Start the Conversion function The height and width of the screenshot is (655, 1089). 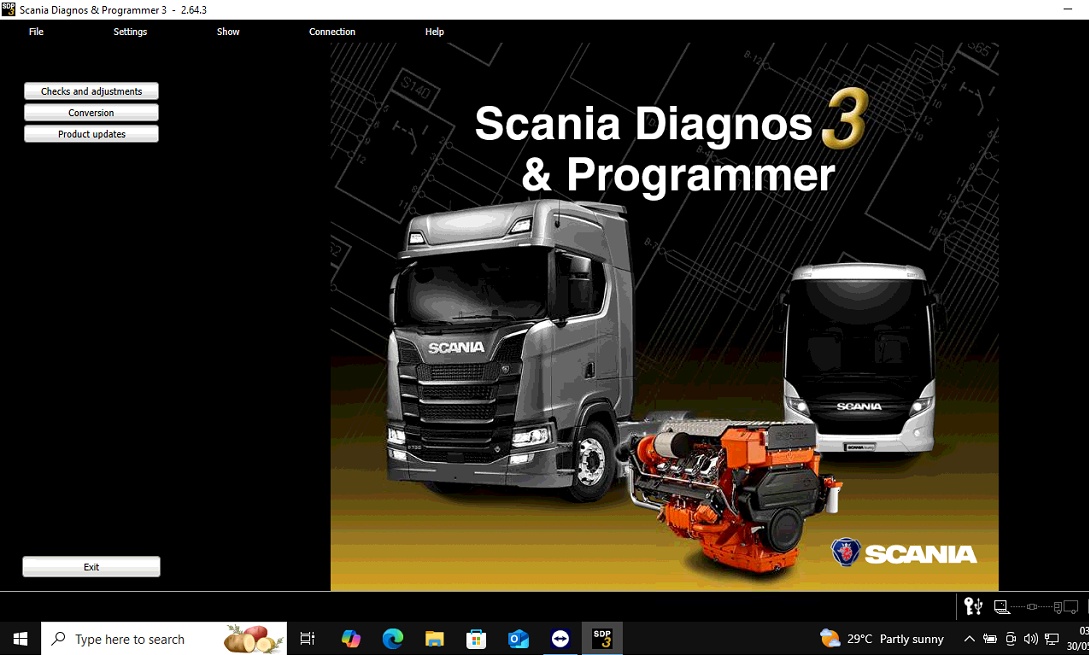(x=91, y=113)
